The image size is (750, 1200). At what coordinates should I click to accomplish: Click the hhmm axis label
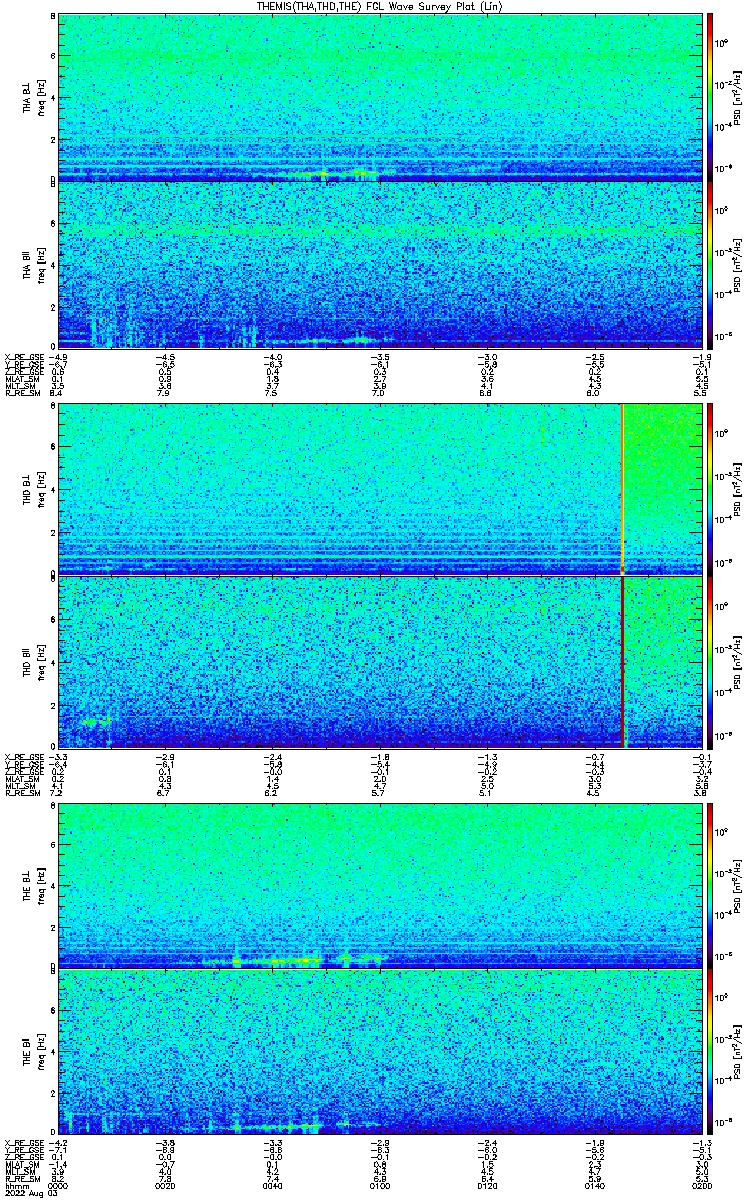click(x=14, y=1184)
